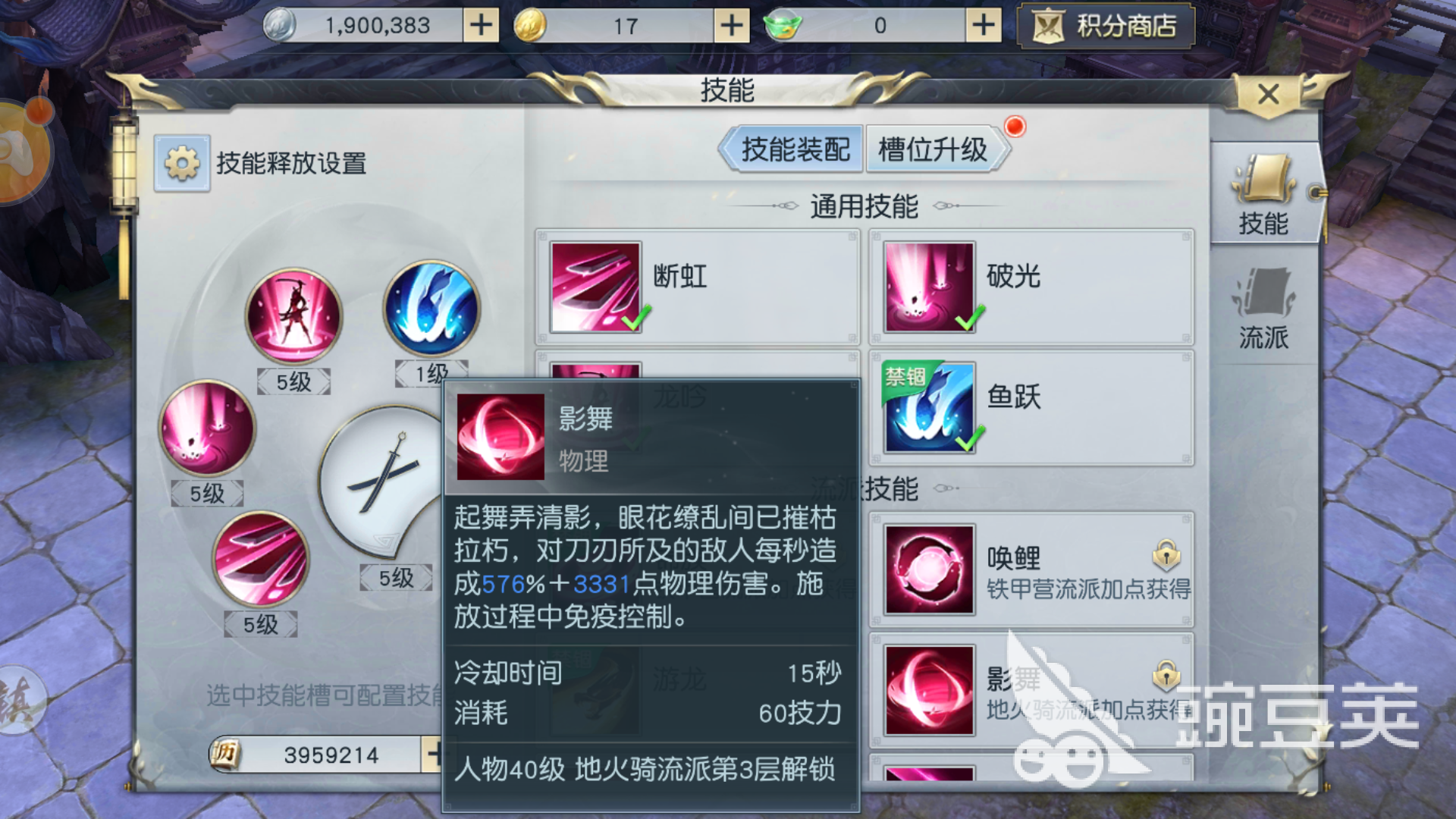This screenshot has width=1456, height=819.
Task: Tap the lock icon beside 唤鲤
Action: pos(1166,555)
